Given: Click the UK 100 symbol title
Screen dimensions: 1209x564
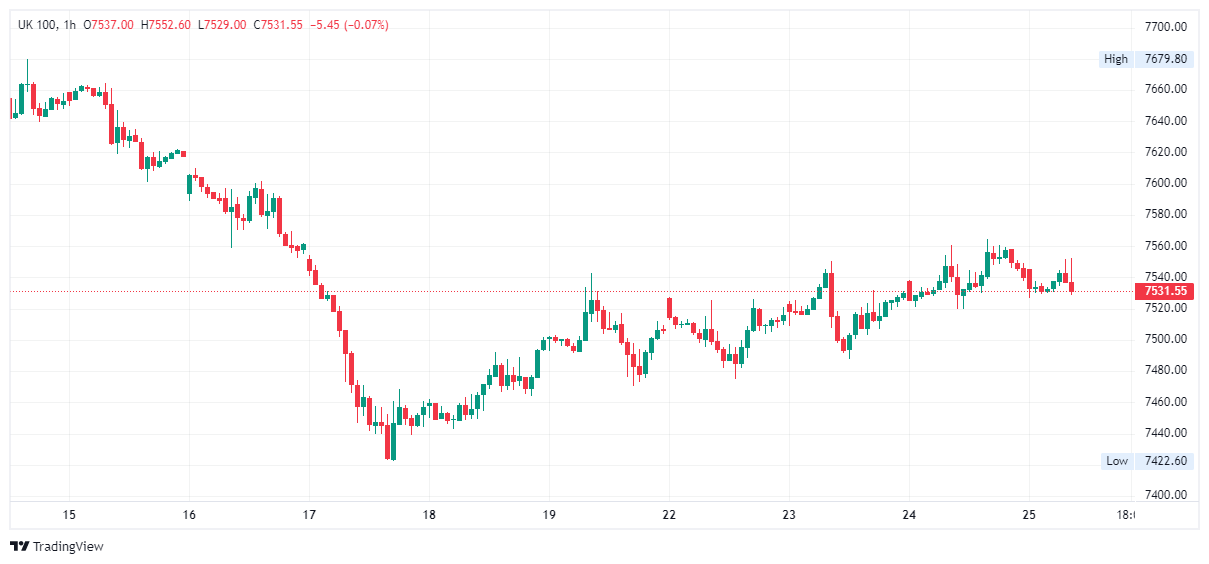Looking at the screenshot, I should point(36,24).
